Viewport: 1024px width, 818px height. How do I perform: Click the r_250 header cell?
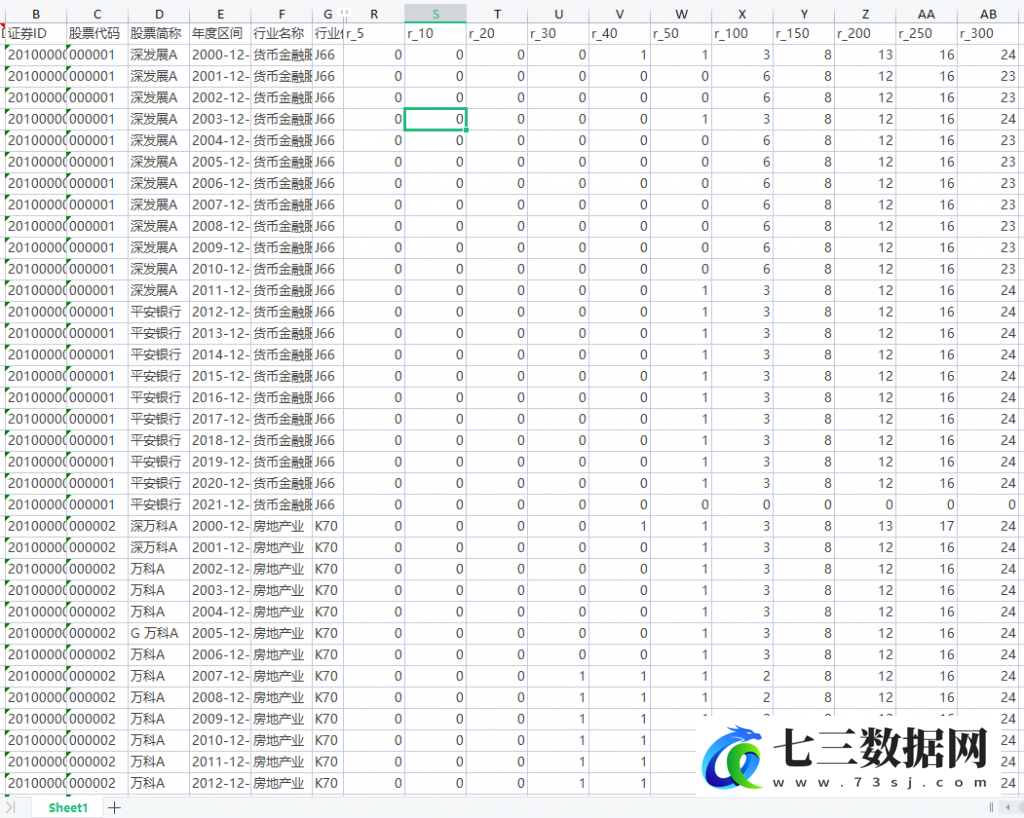(927, 33)
